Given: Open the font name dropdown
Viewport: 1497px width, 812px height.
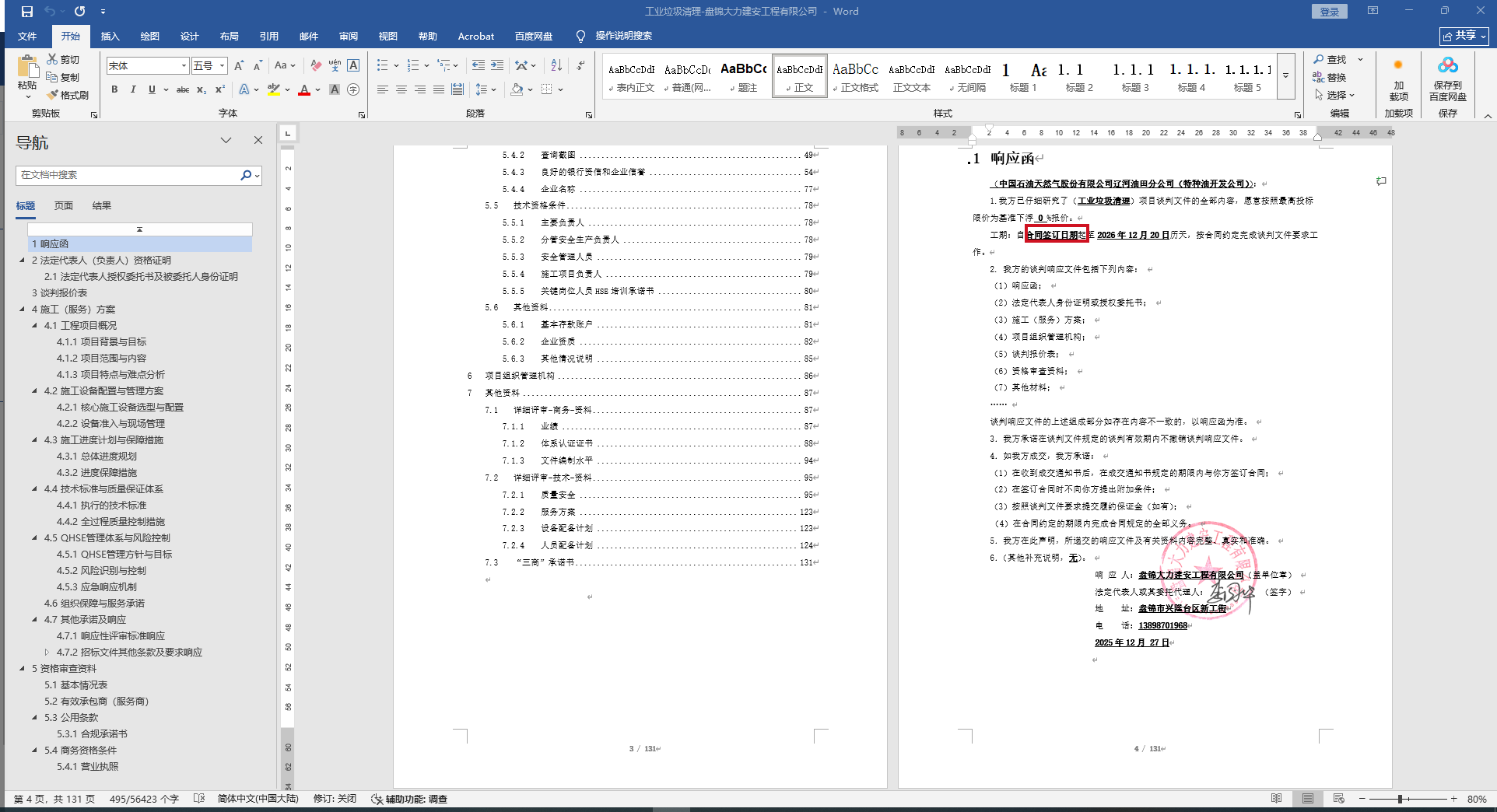Looking at the screenshot, I should [x=184, y=66].
